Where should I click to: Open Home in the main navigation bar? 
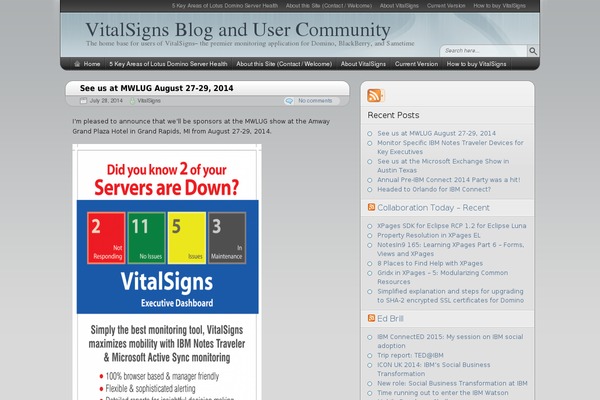click(92, 64)
